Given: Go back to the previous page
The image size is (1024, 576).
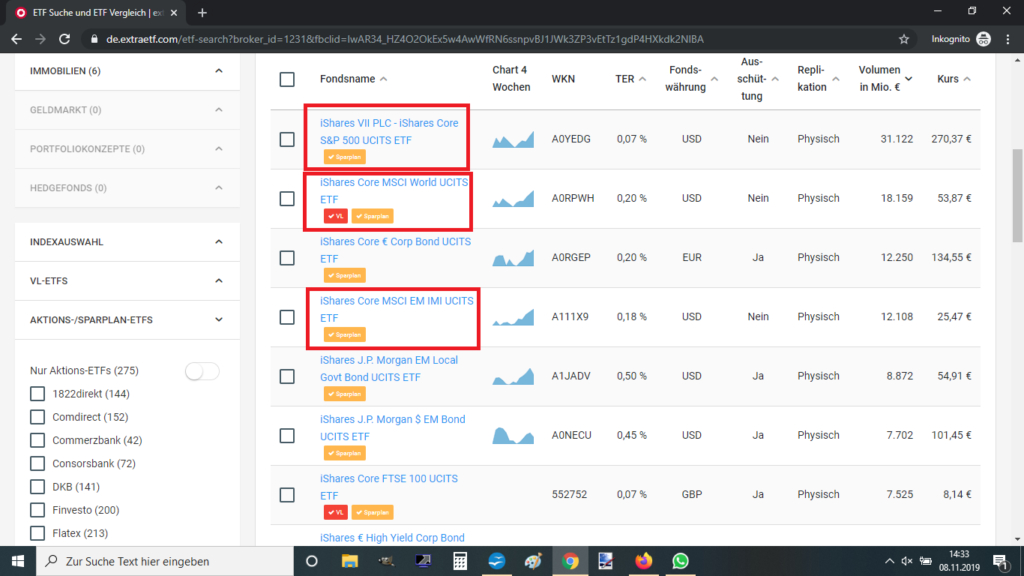Looking at the screenshot, I should pyautogui.click(x=16, y=39).
